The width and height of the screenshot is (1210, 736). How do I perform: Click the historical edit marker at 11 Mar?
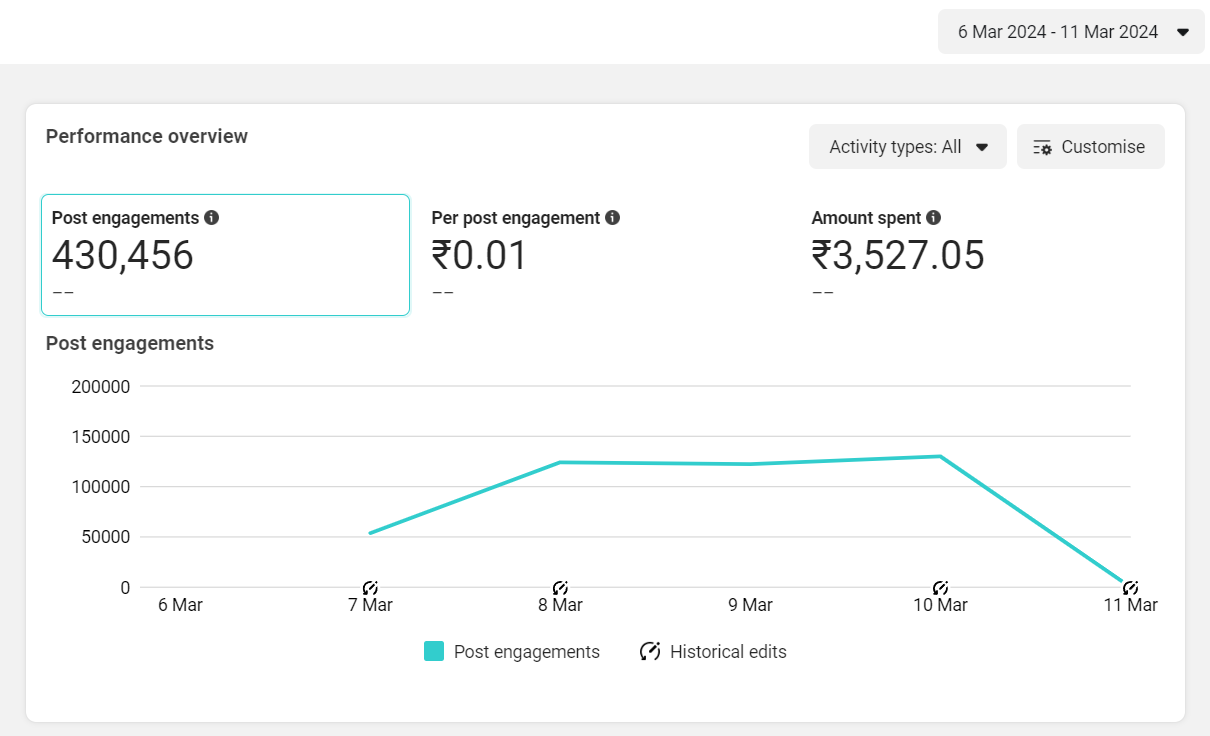pyautogui.click(x=1130, y=587)
